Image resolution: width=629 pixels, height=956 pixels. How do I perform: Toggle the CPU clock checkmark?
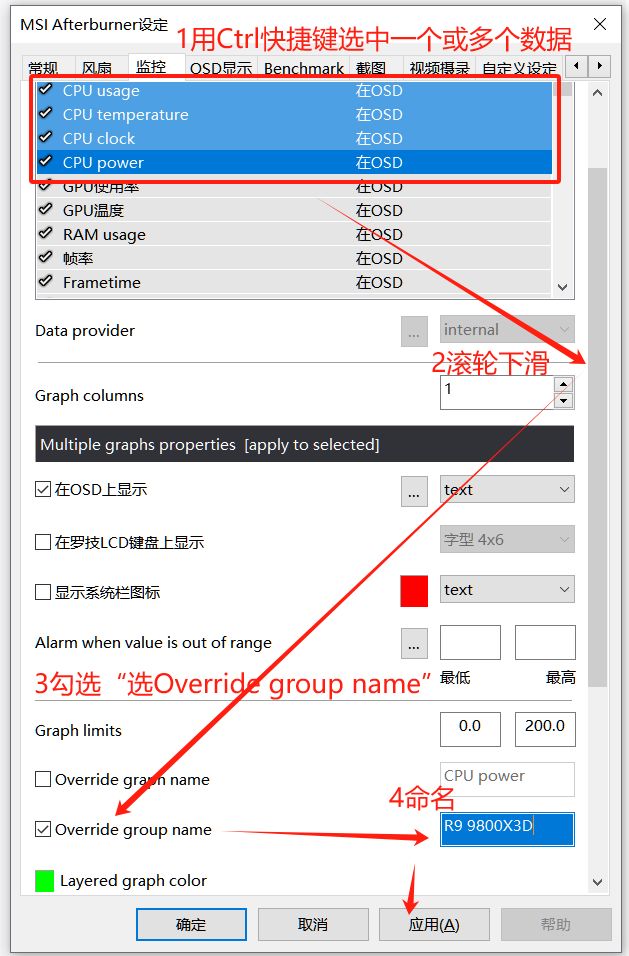tap(46, 137)
